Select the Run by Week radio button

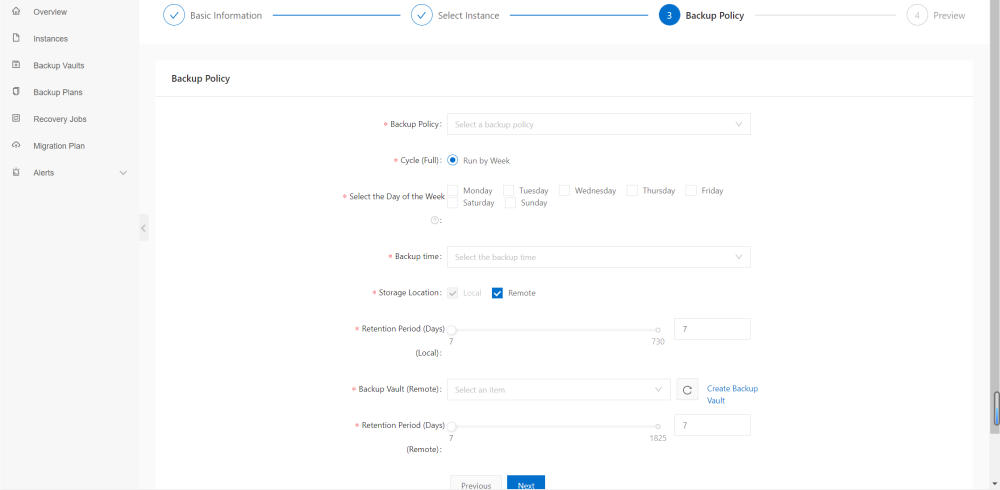pyautogui.click(x=453, y=161)
